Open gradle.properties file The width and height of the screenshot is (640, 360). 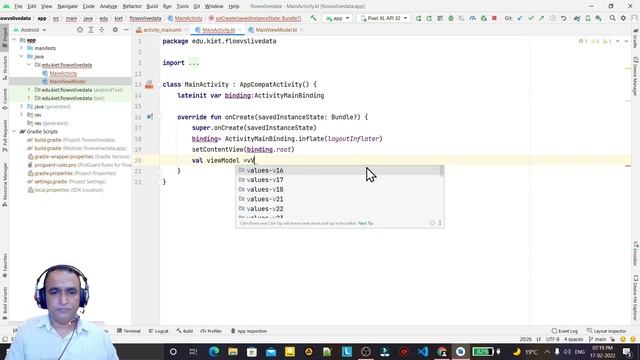72,173
